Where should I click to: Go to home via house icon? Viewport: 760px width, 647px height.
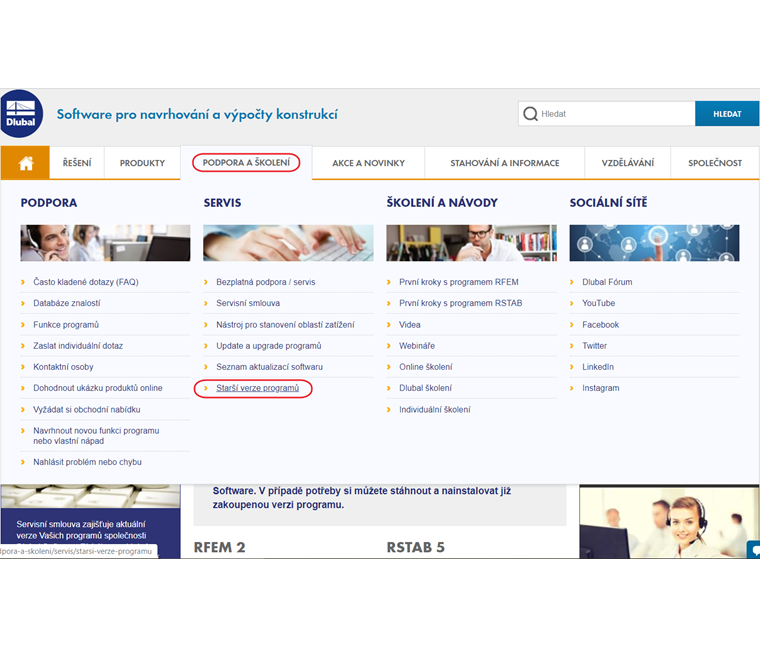[26, 163]
